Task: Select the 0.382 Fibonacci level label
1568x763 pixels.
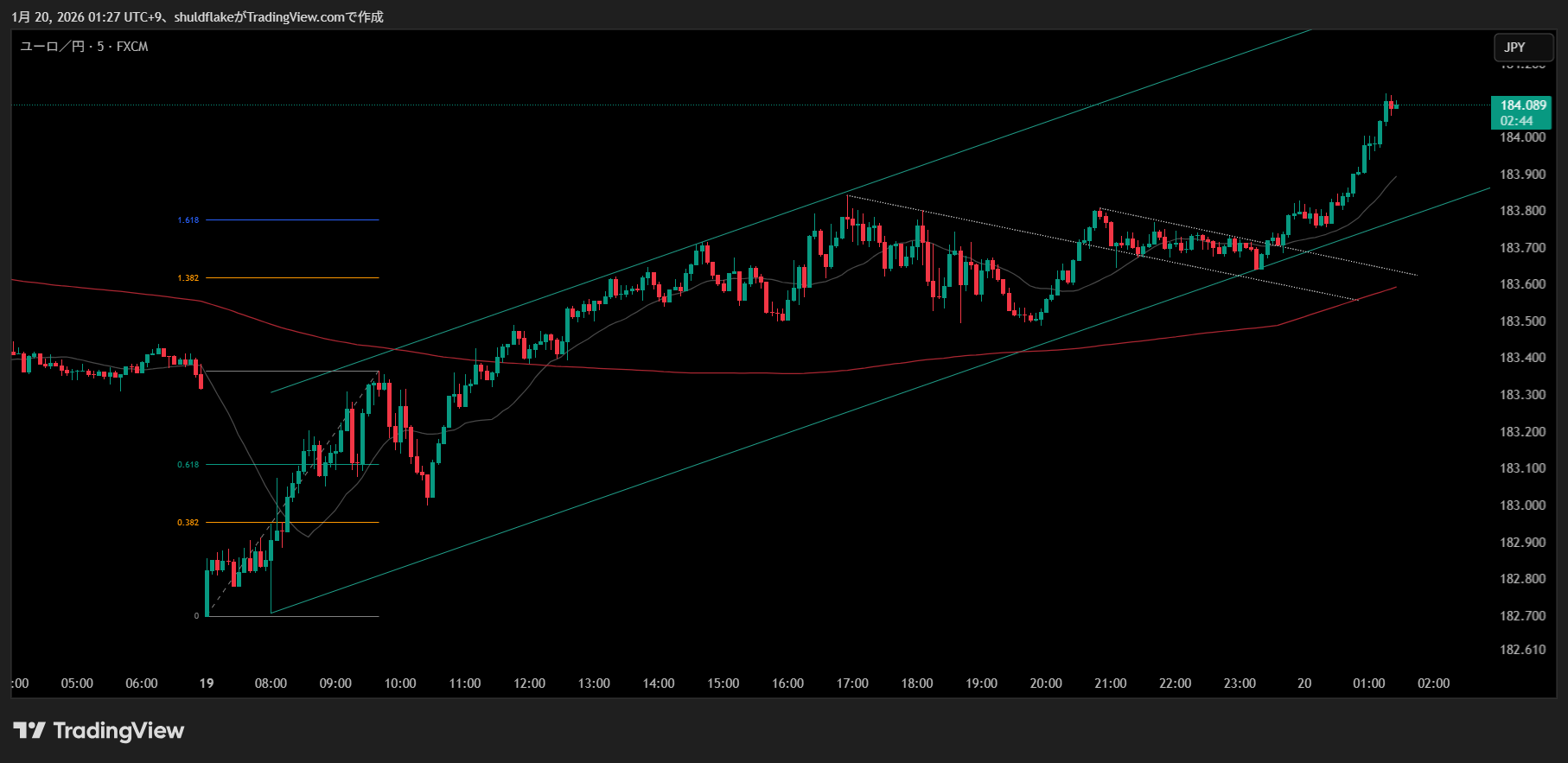Action: (x=188, y=523)
